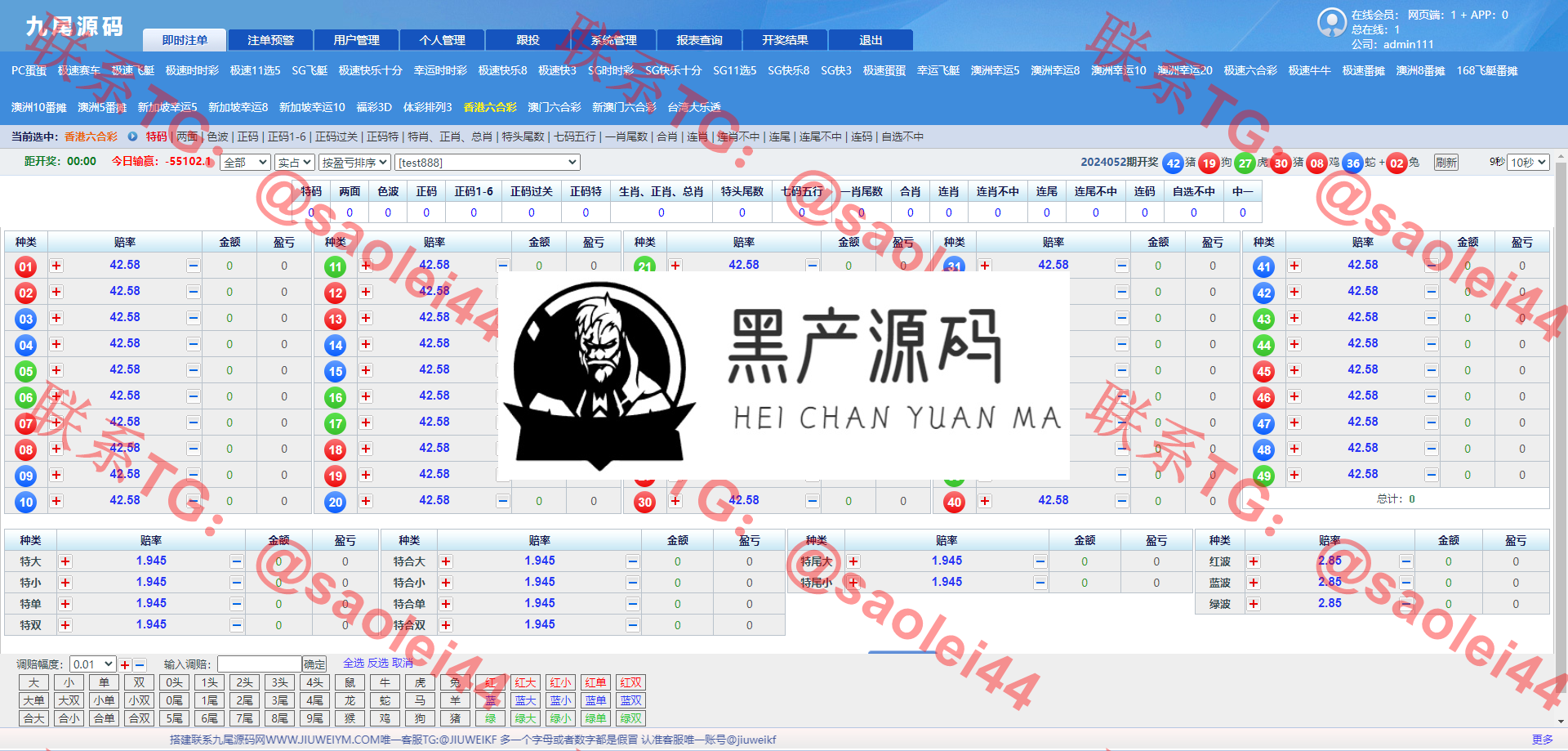Click the plus icon in row 11
The height and width of the screenshot is (751, 1568).
(x=366, y=266)
